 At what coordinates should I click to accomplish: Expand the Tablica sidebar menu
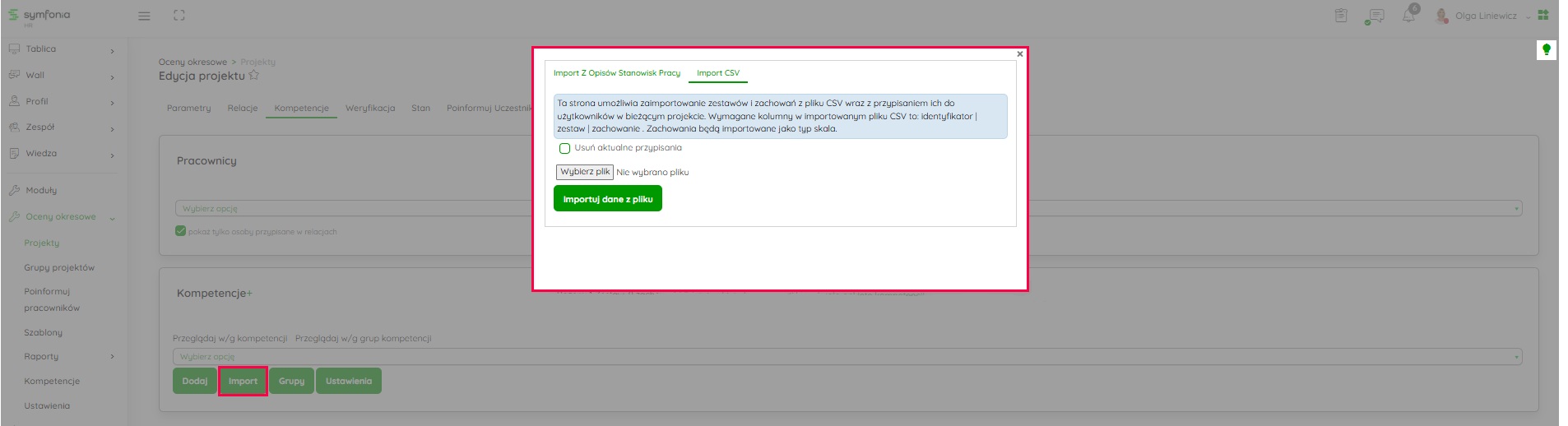[x=62, y=49]
